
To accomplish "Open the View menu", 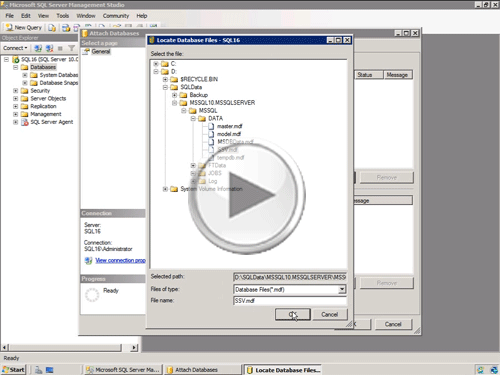I will pyautogui.click(x=43, y=16).
